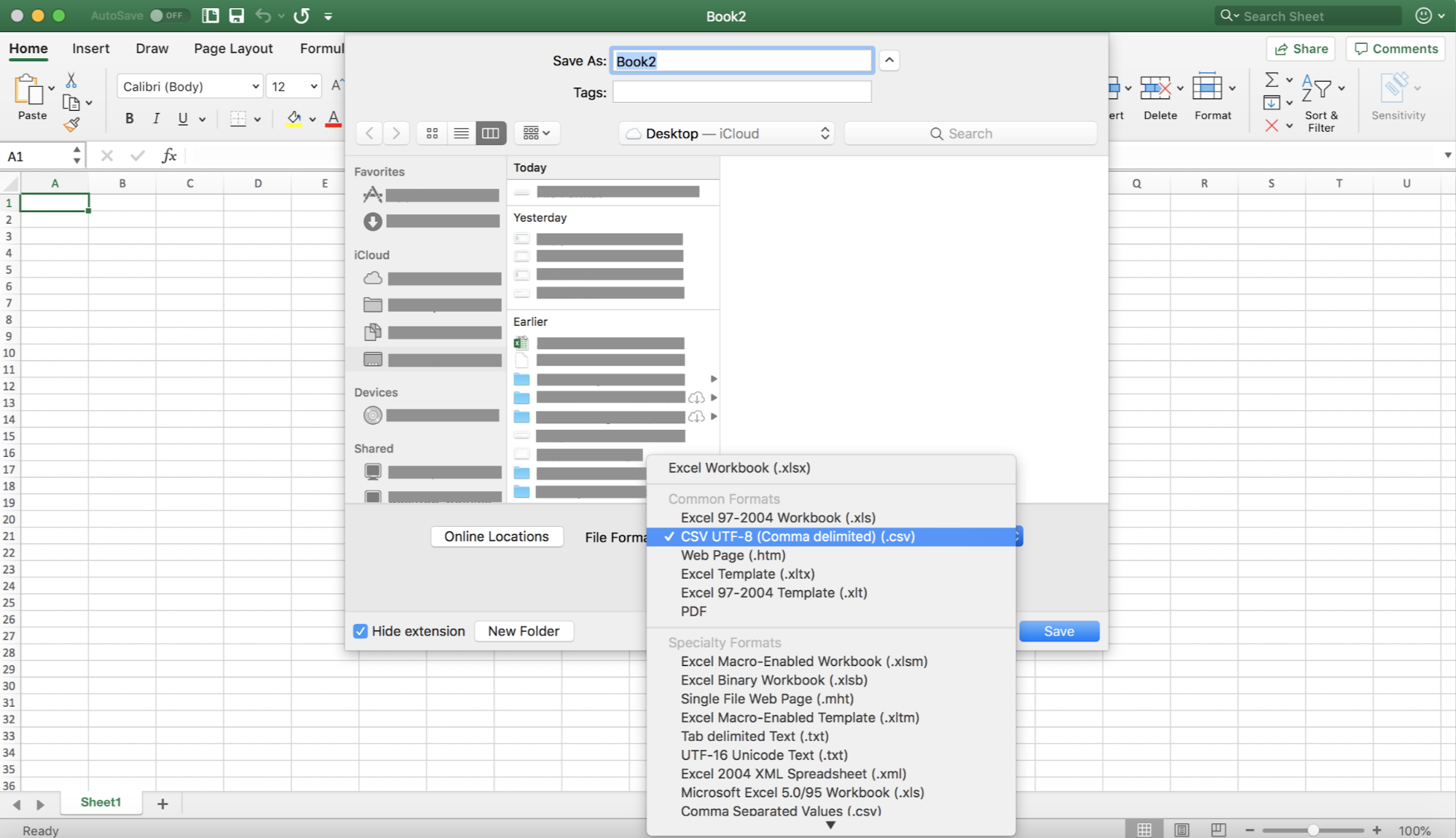The height and width of the screenshot is (838, 1456).
Task: Click the Online Locations button
Action: 497,536
